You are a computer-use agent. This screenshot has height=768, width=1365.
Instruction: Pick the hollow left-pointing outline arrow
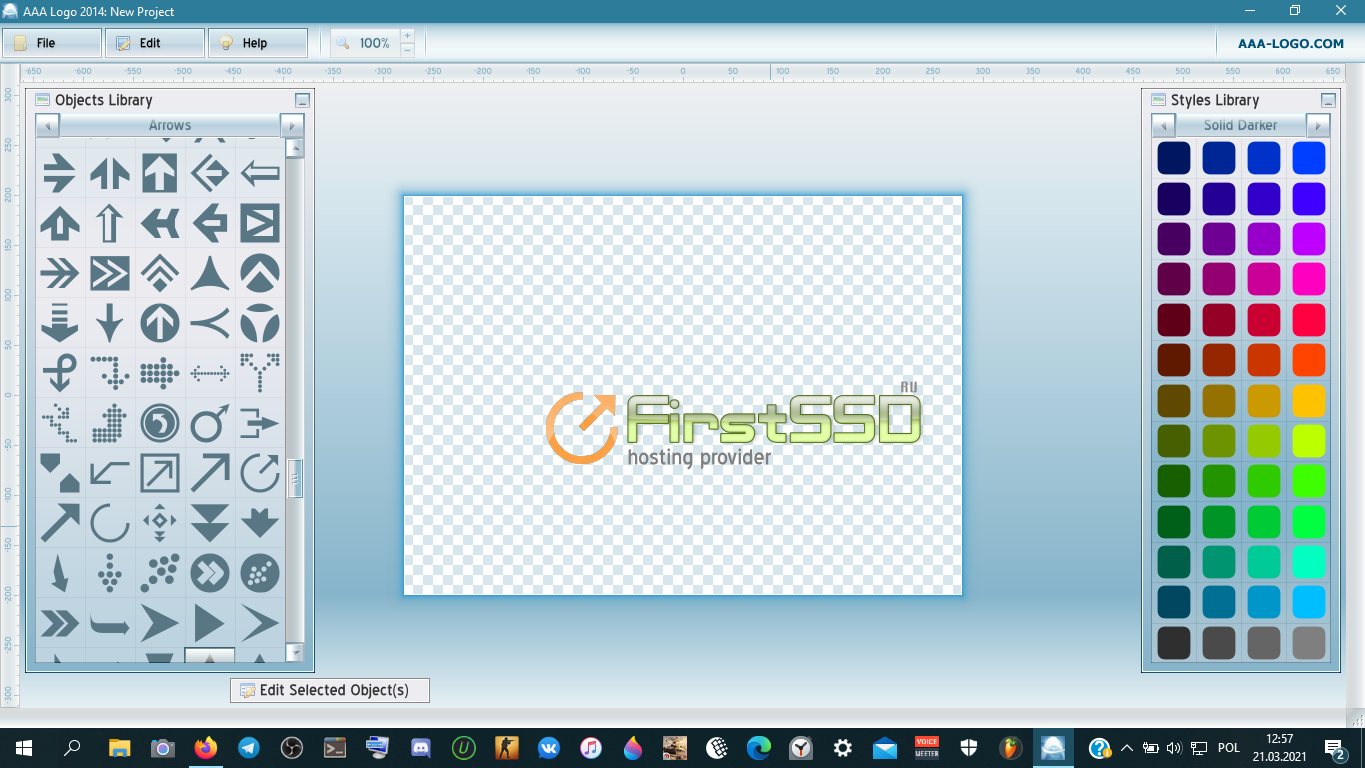260,173
